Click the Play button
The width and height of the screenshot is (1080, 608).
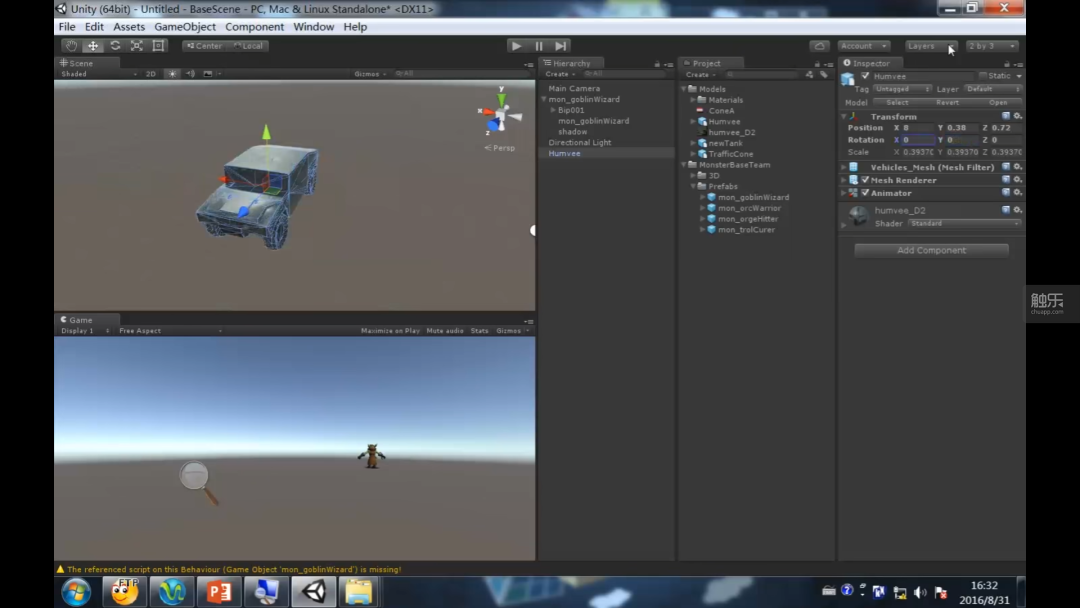tap(516, 45)
